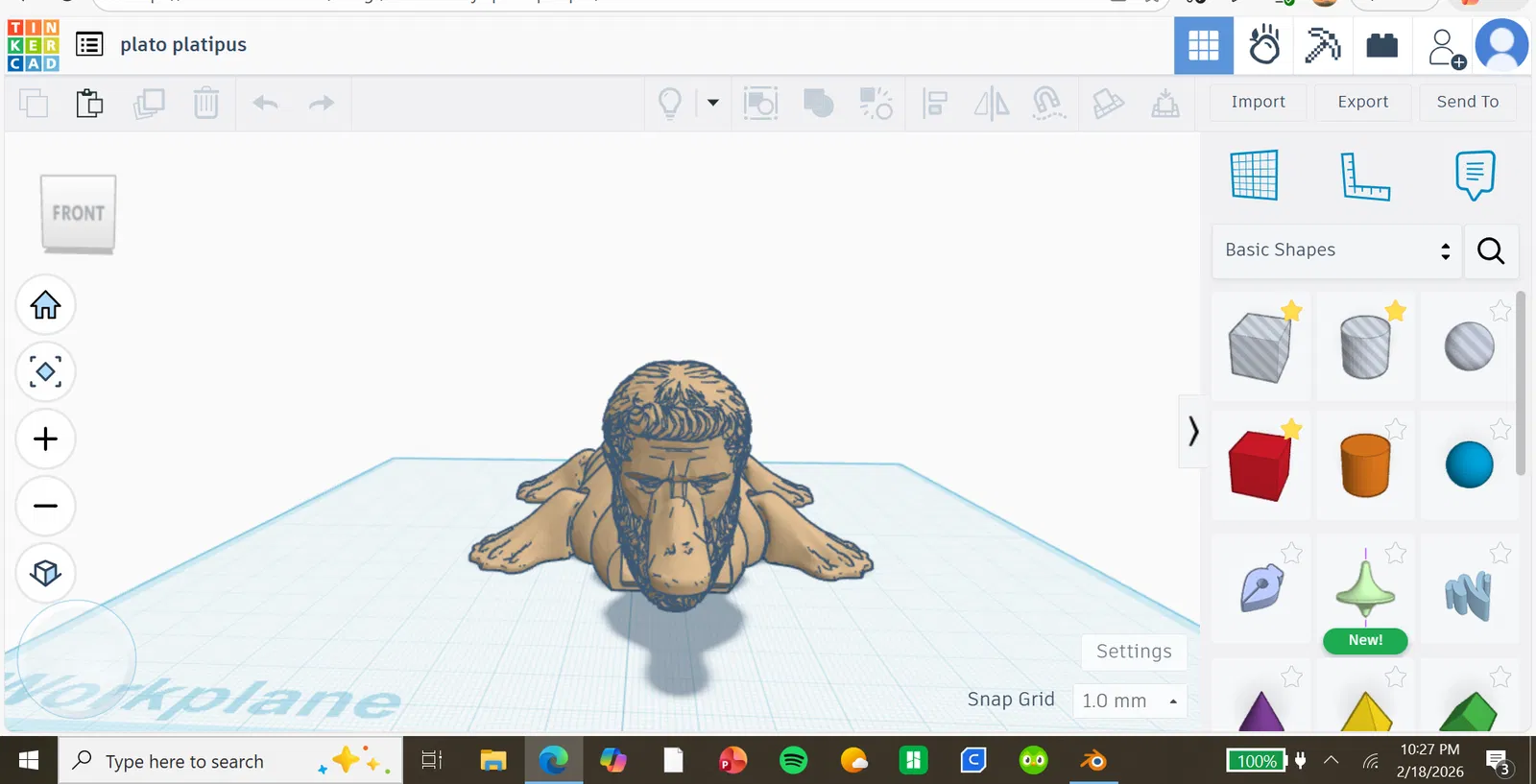Click the Copy toolbar icon
This screenshot has height=784, width=1536.
pos(34,103)
